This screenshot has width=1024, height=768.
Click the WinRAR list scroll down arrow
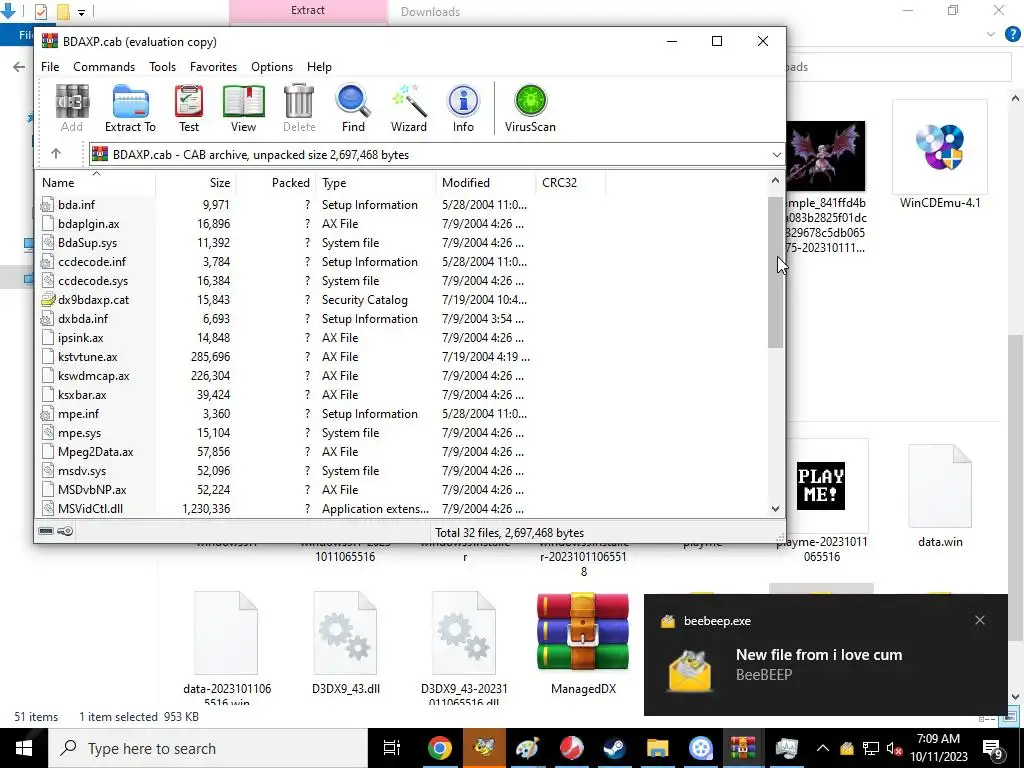pyautogui.click(x=775, y=509)
